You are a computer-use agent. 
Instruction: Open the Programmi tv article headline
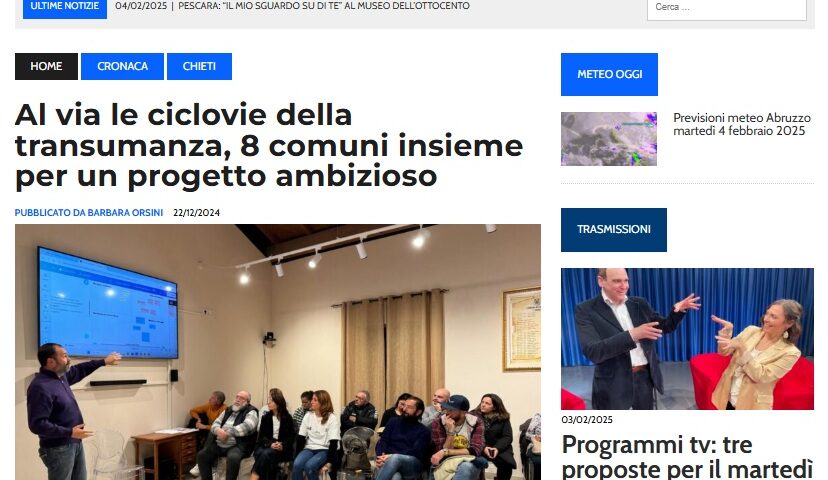click(x=687, y=457)
